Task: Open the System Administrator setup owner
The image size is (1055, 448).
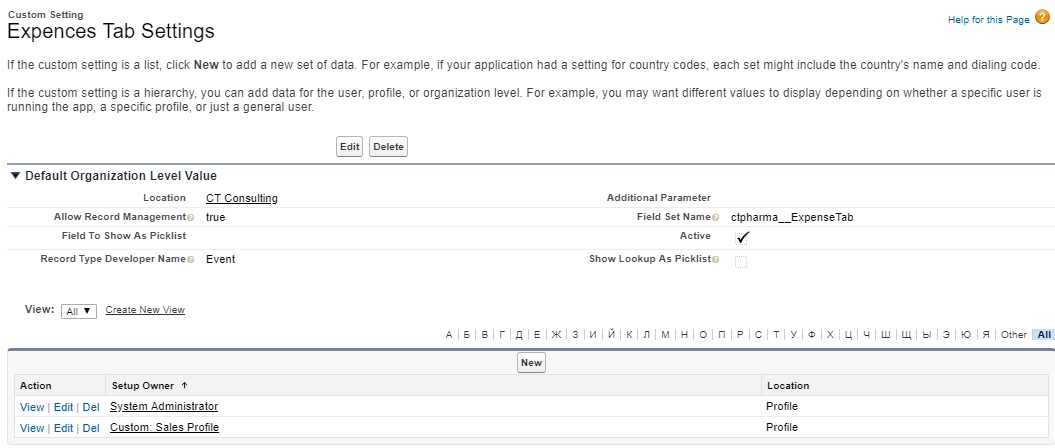Action: (164, 406)
